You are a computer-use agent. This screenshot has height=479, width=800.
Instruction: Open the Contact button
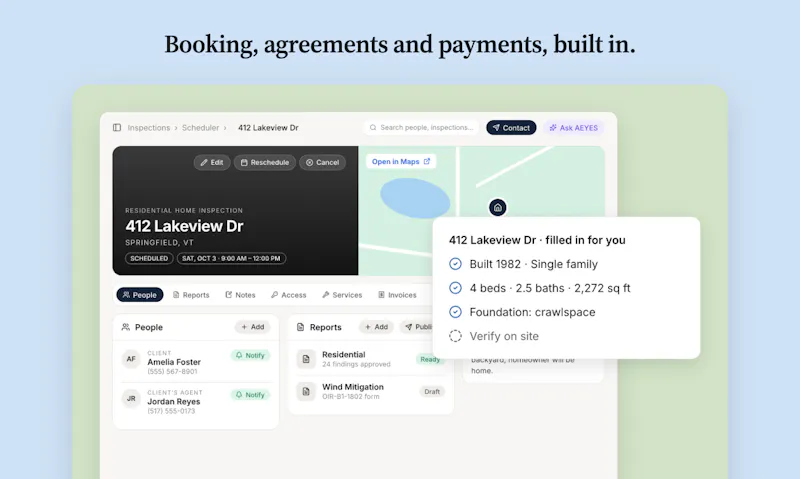point(511,128)
